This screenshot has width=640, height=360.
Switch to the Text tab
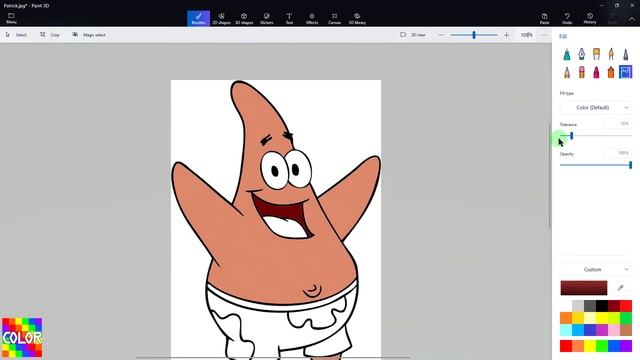[x=289, y=18]
